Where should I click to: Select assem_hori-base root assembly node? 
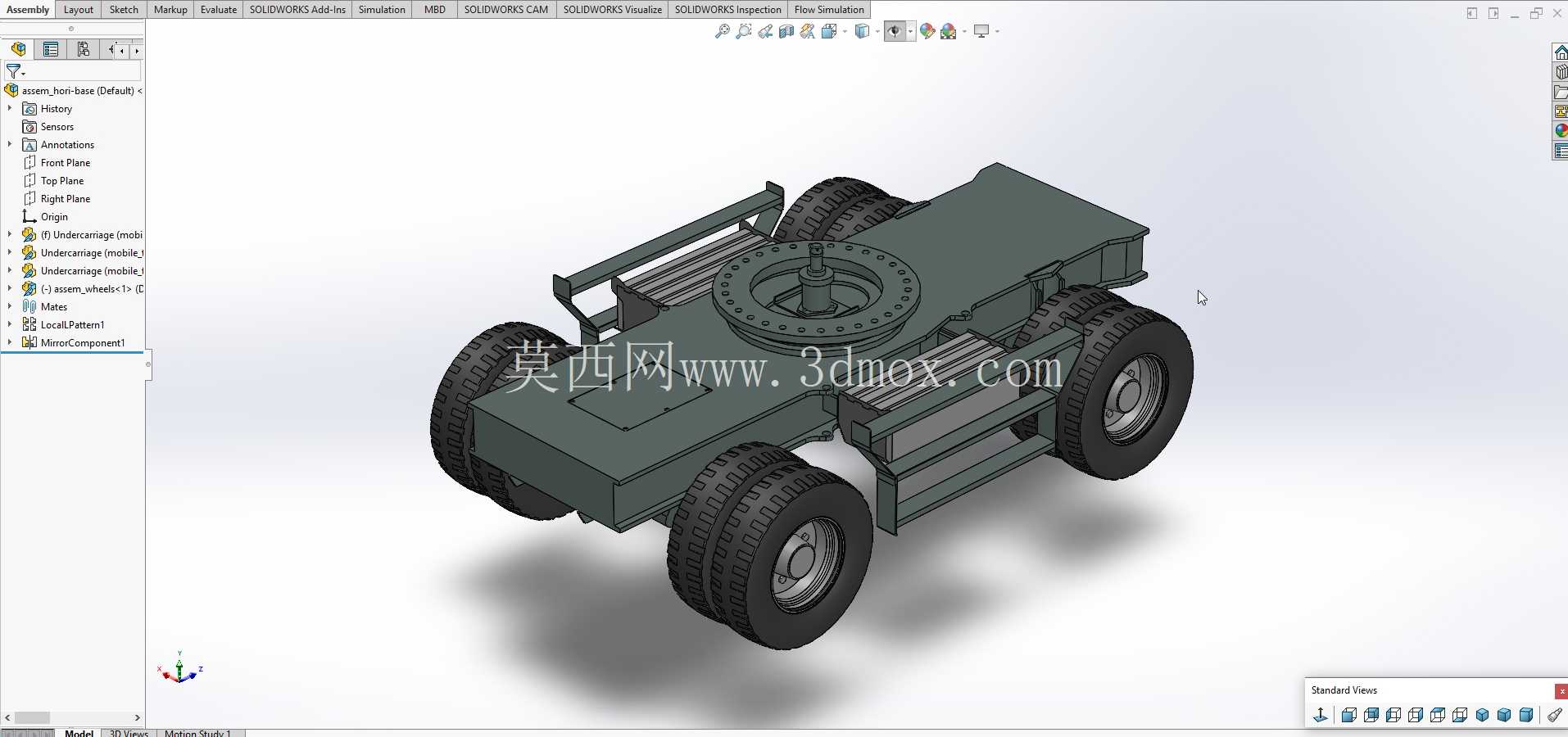point(74,90)
